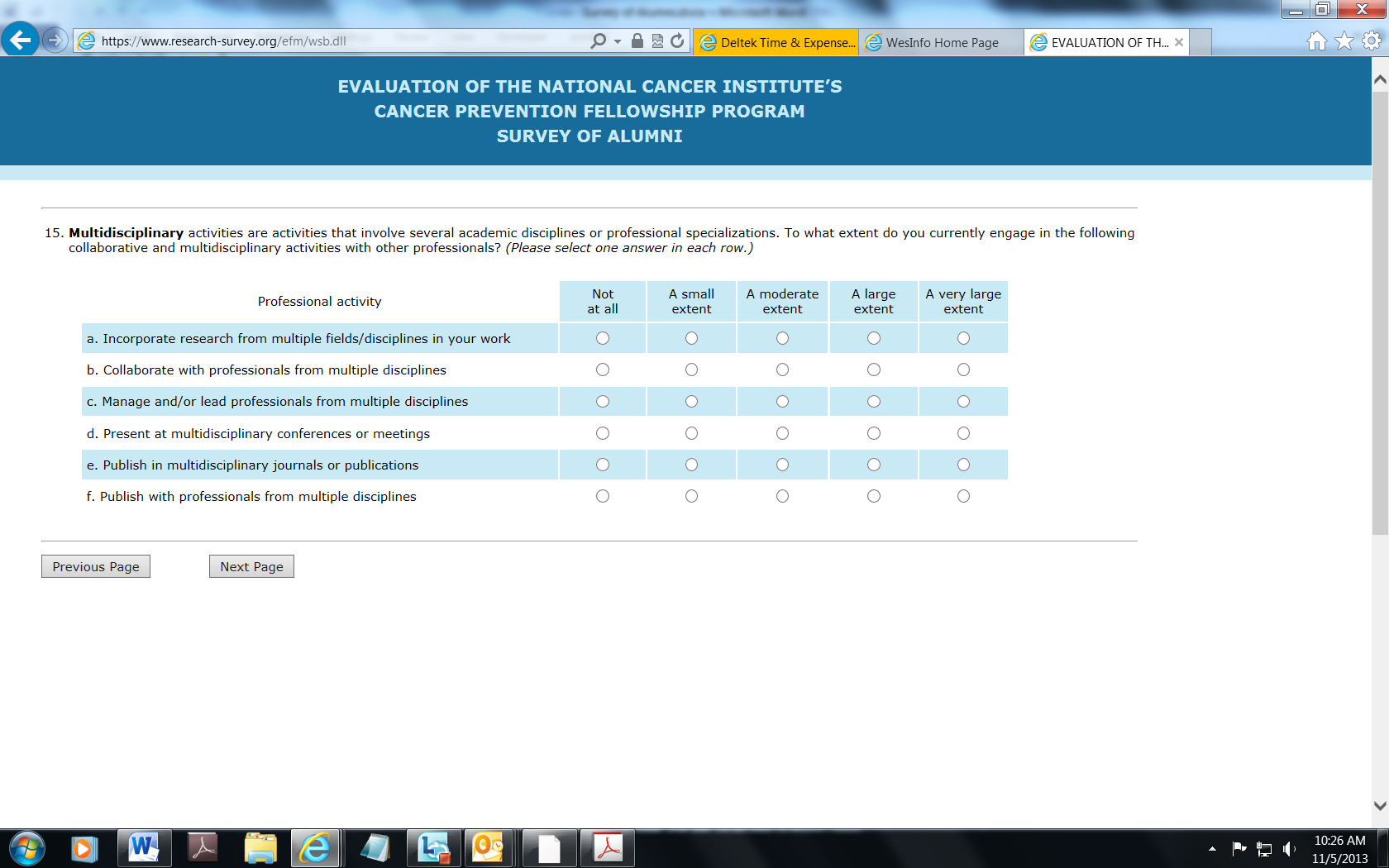Switch to the Deltek Time & Expense tab
The image size is (1389, 868).
776,42
